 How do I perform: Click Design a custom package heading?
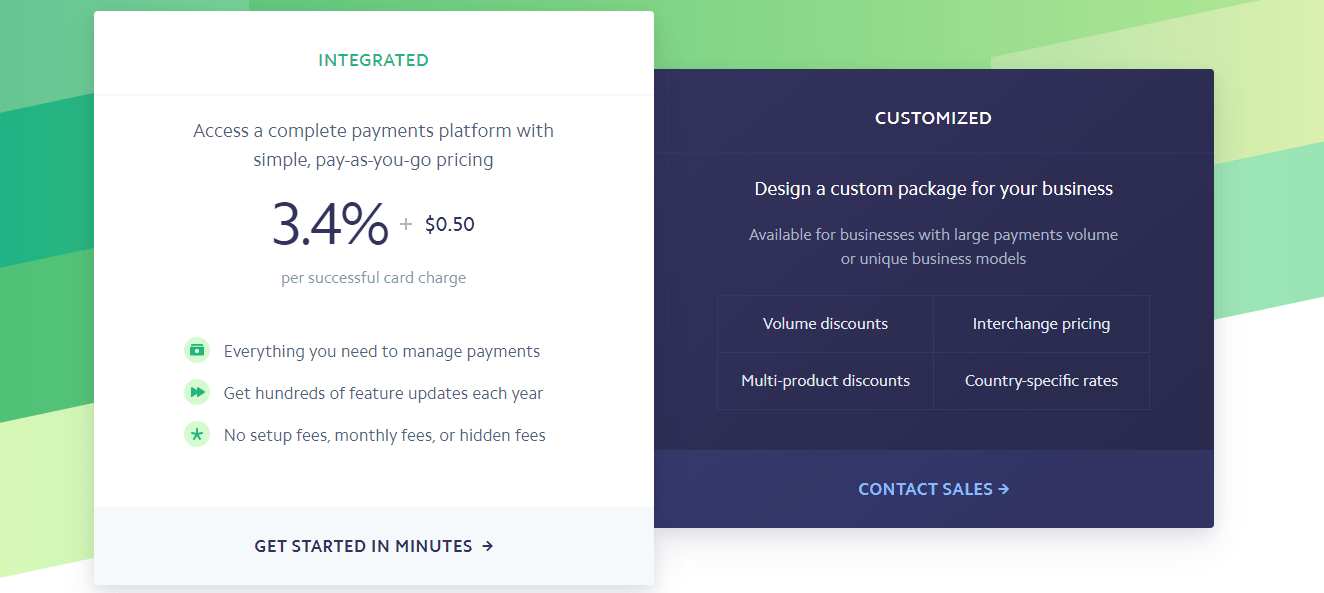tap(933, 188)
